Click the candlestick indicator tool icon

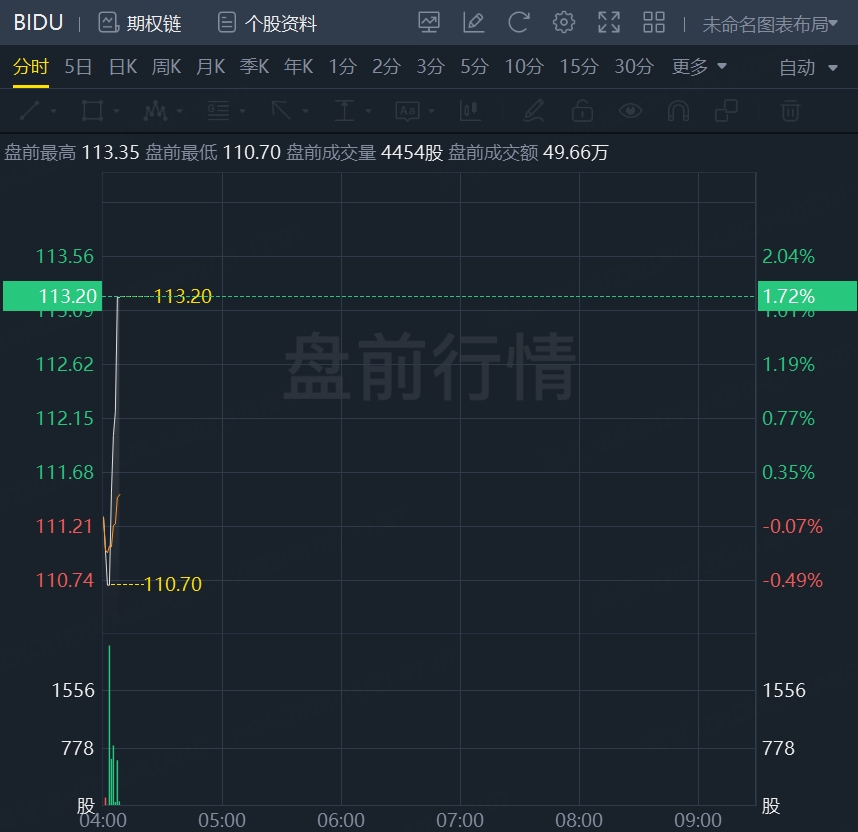pyautogui.click(x=471, y=111)
